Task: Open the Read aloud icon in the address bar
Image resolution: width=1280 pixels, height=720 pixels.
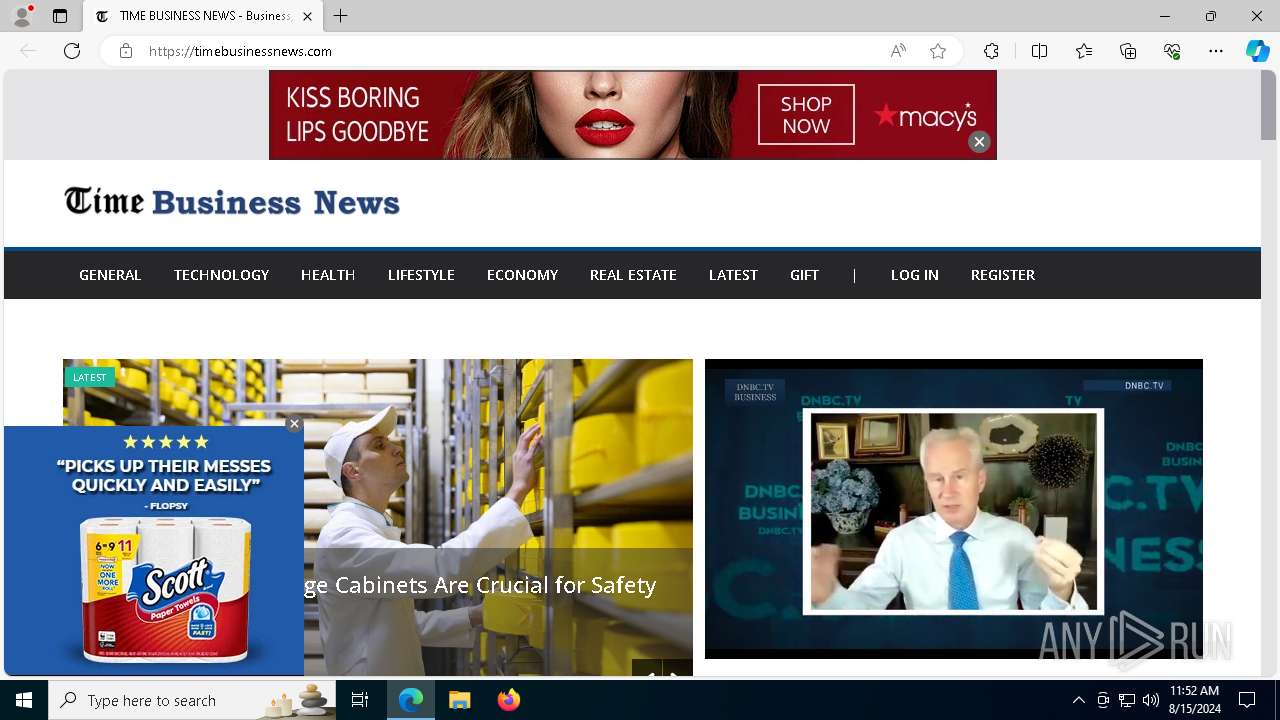Action: click(898, 51)
